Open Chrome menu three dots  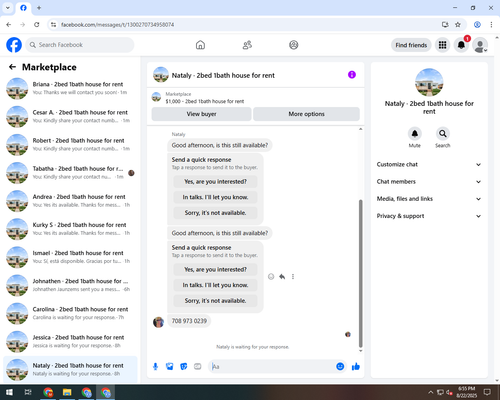coord(491,25)
